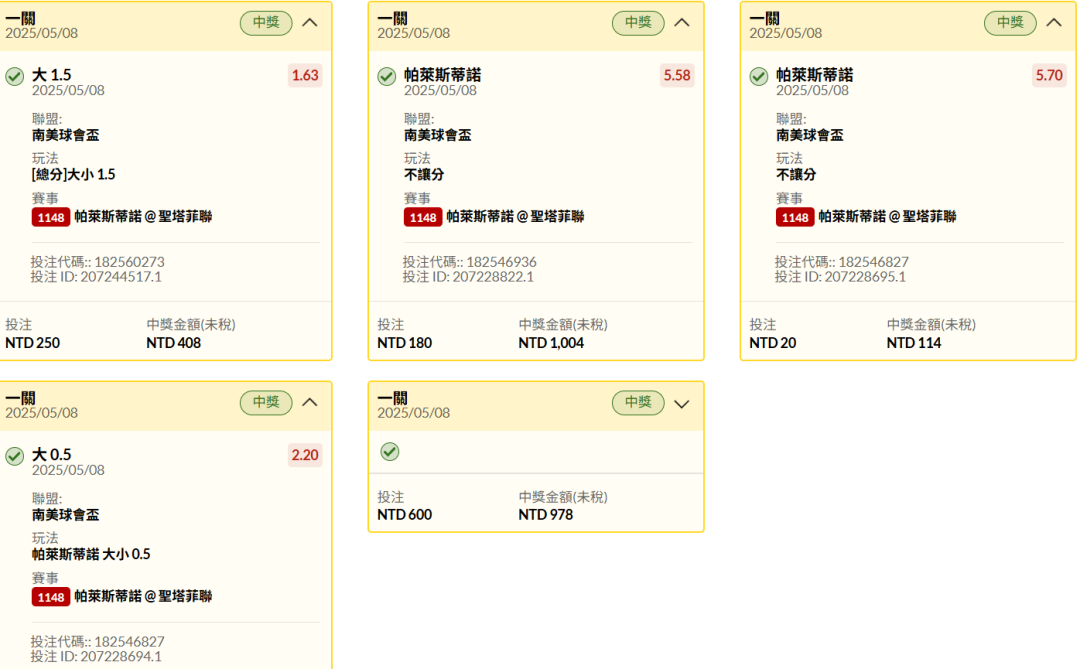Click the 中獎 badge on 大 1.5 card
Image resolution: width=1080 pixels, height=669 pixels.
[x=266, y=23]
